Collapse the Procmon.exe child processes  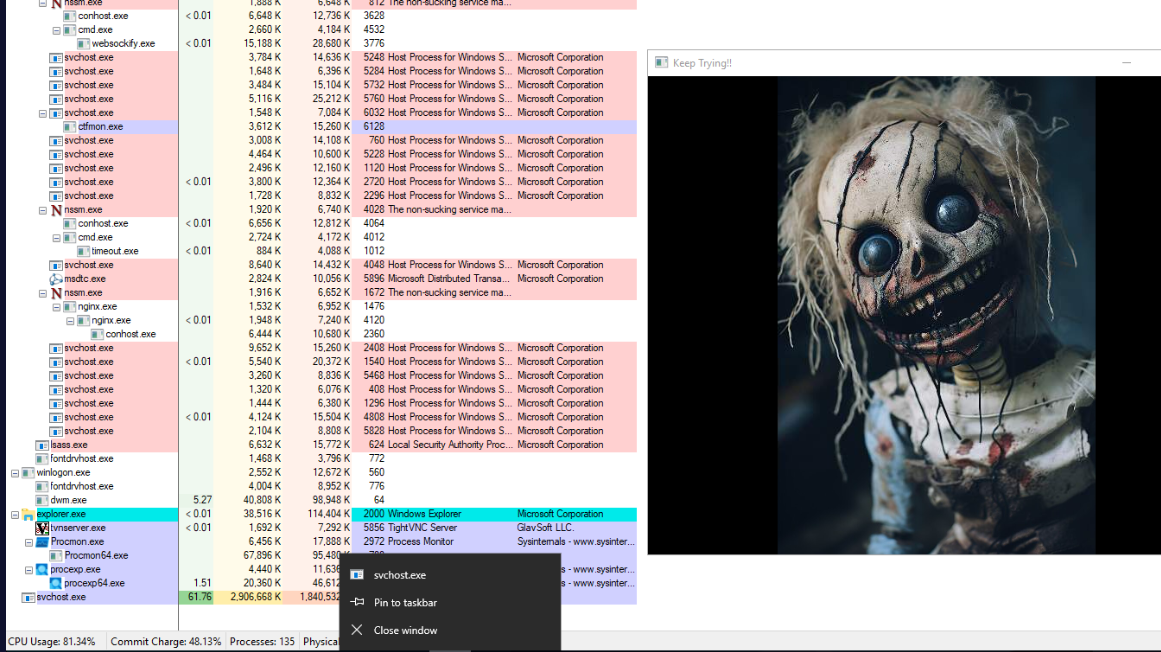coord(29,542)
